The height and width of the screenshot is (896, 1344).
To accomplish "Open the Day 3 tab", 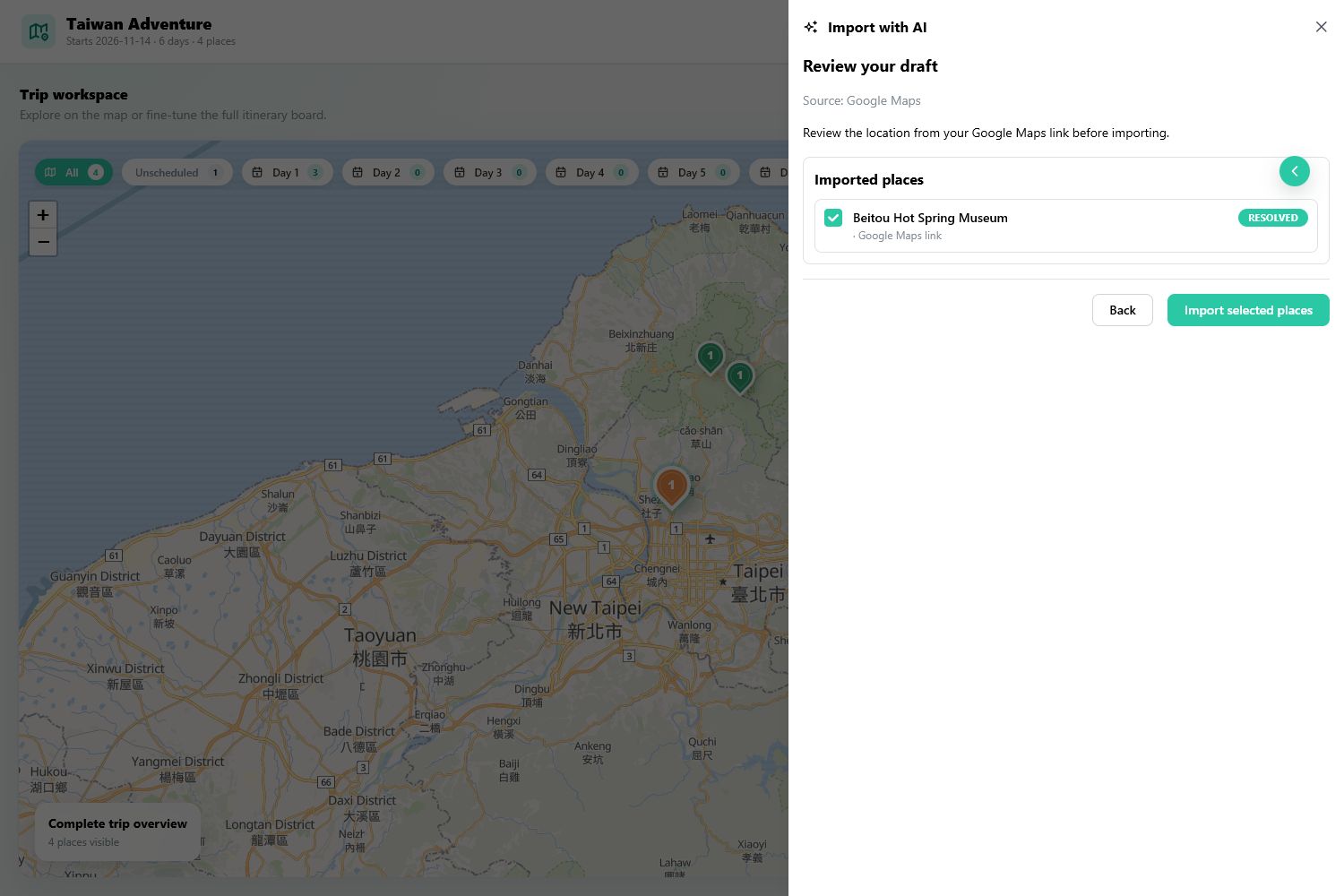I will [489, 172].
